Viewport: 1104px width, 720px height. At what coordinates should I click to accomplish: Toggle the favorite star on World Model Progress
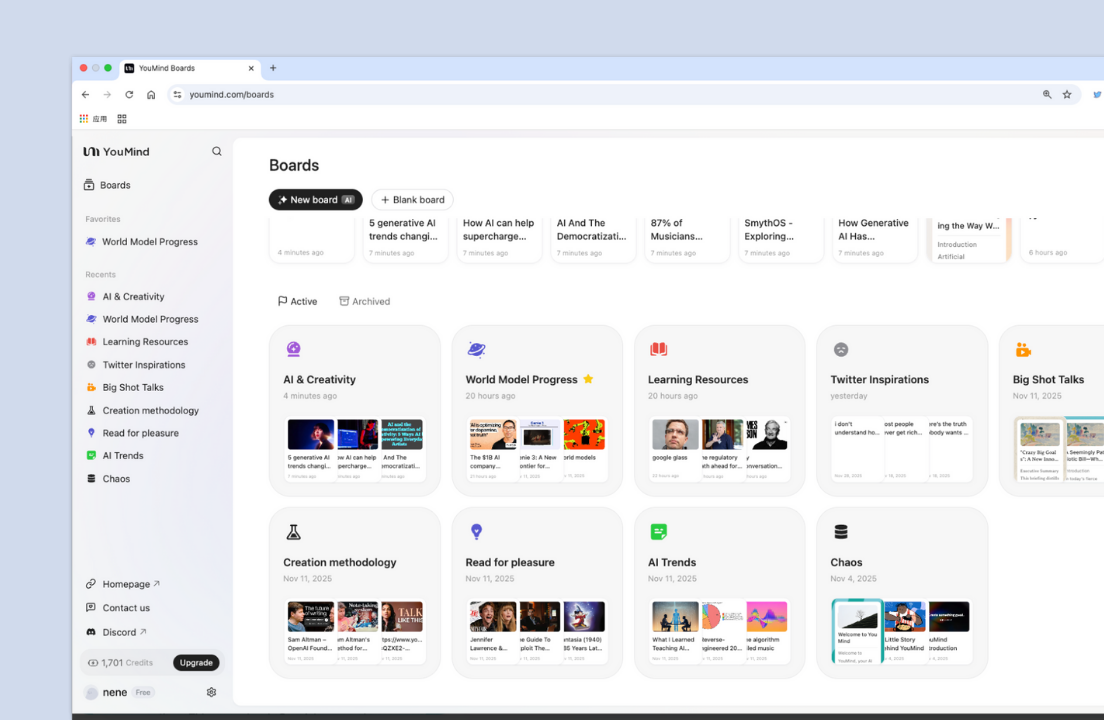pos(588,379)
